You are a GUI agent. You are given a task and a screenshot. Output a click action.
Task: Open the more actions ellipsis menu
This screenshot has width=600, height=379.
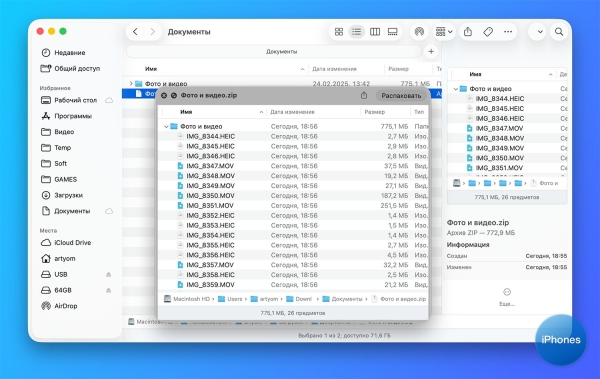pyautogui.click(x=508, y=32)
